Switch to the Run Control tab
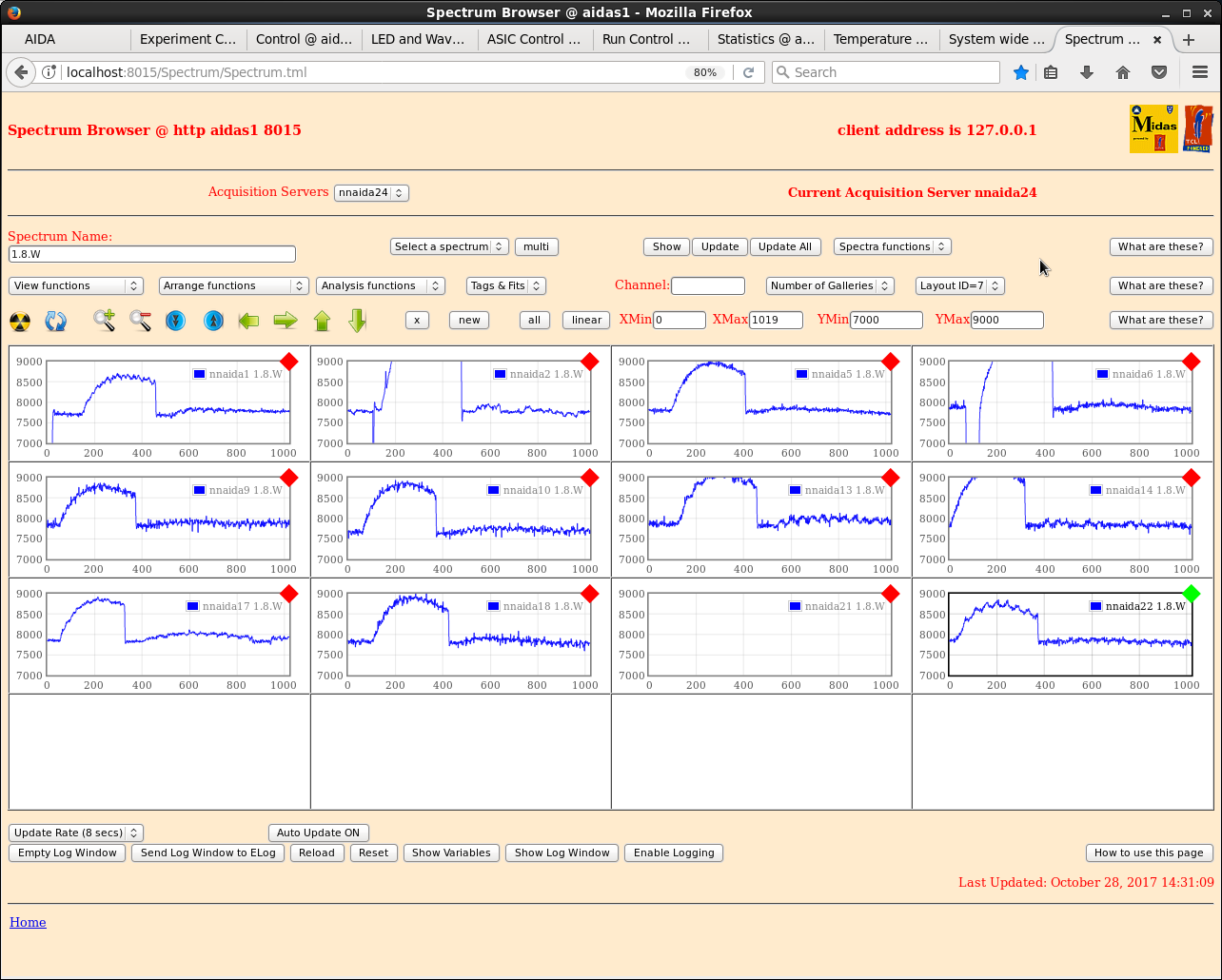 [x=649, y=39]
